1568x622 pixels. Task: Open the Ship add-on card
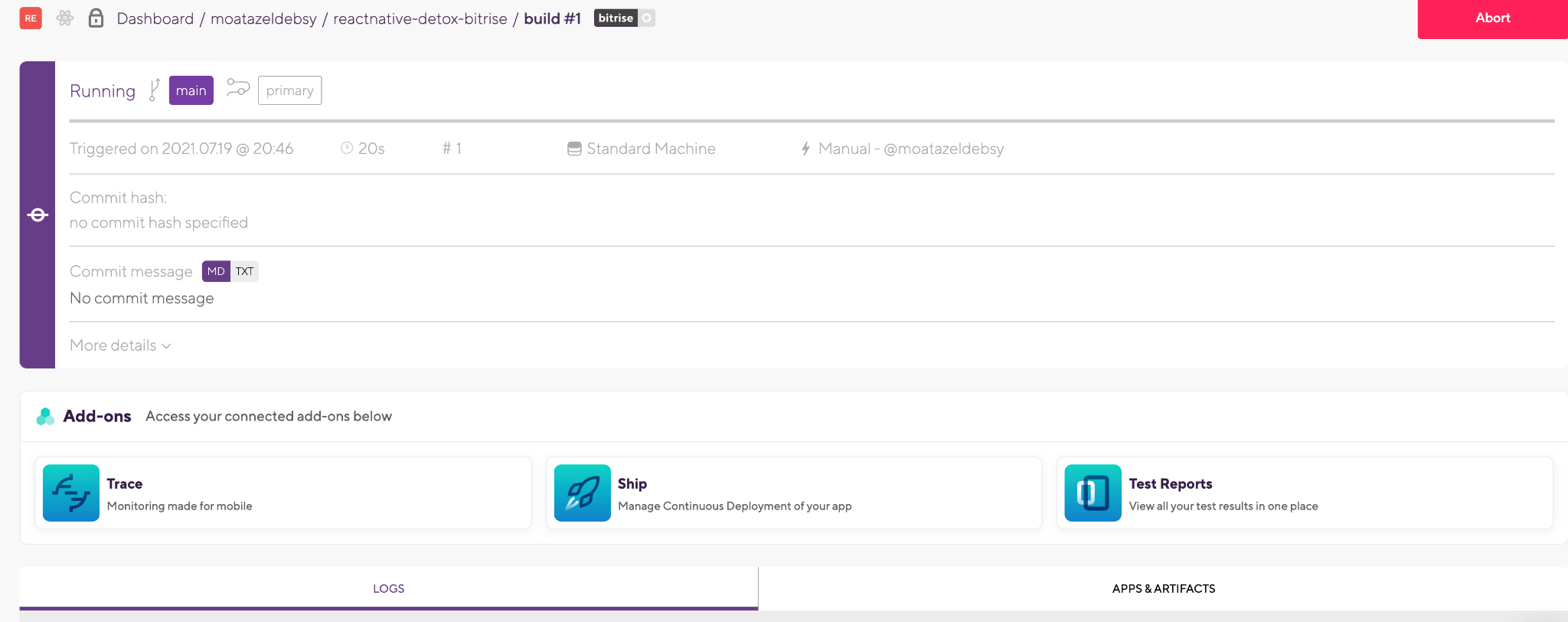click(794, 493)
